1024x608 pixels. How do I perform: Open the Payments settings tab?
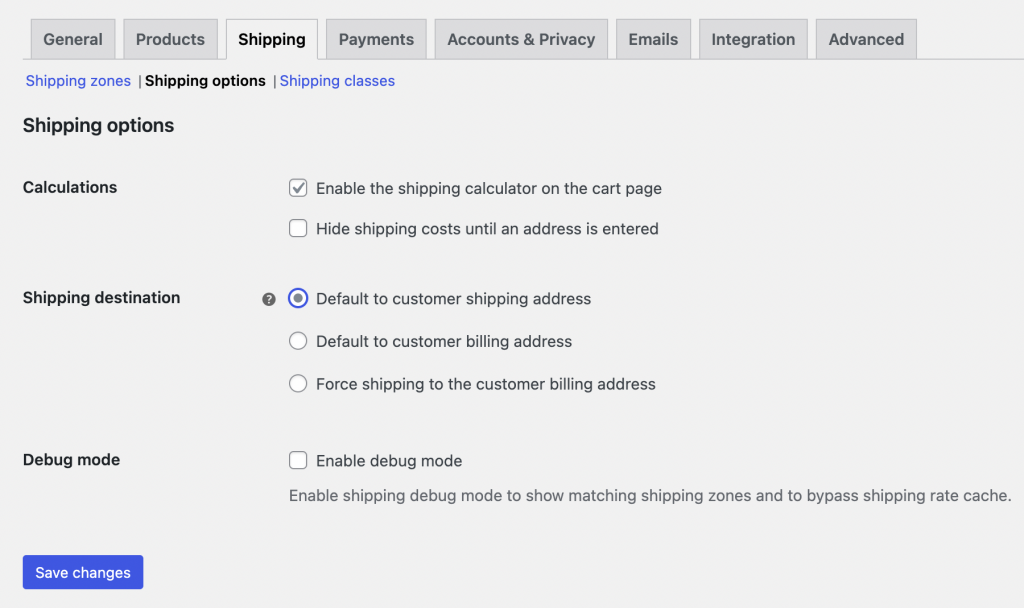tap(376, 38)
